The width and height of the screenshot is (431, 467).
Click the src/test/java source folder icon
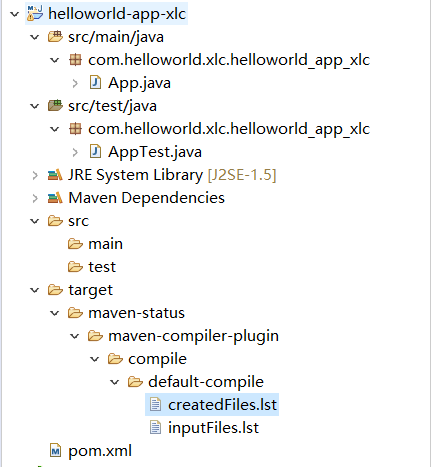coord(55,106)
